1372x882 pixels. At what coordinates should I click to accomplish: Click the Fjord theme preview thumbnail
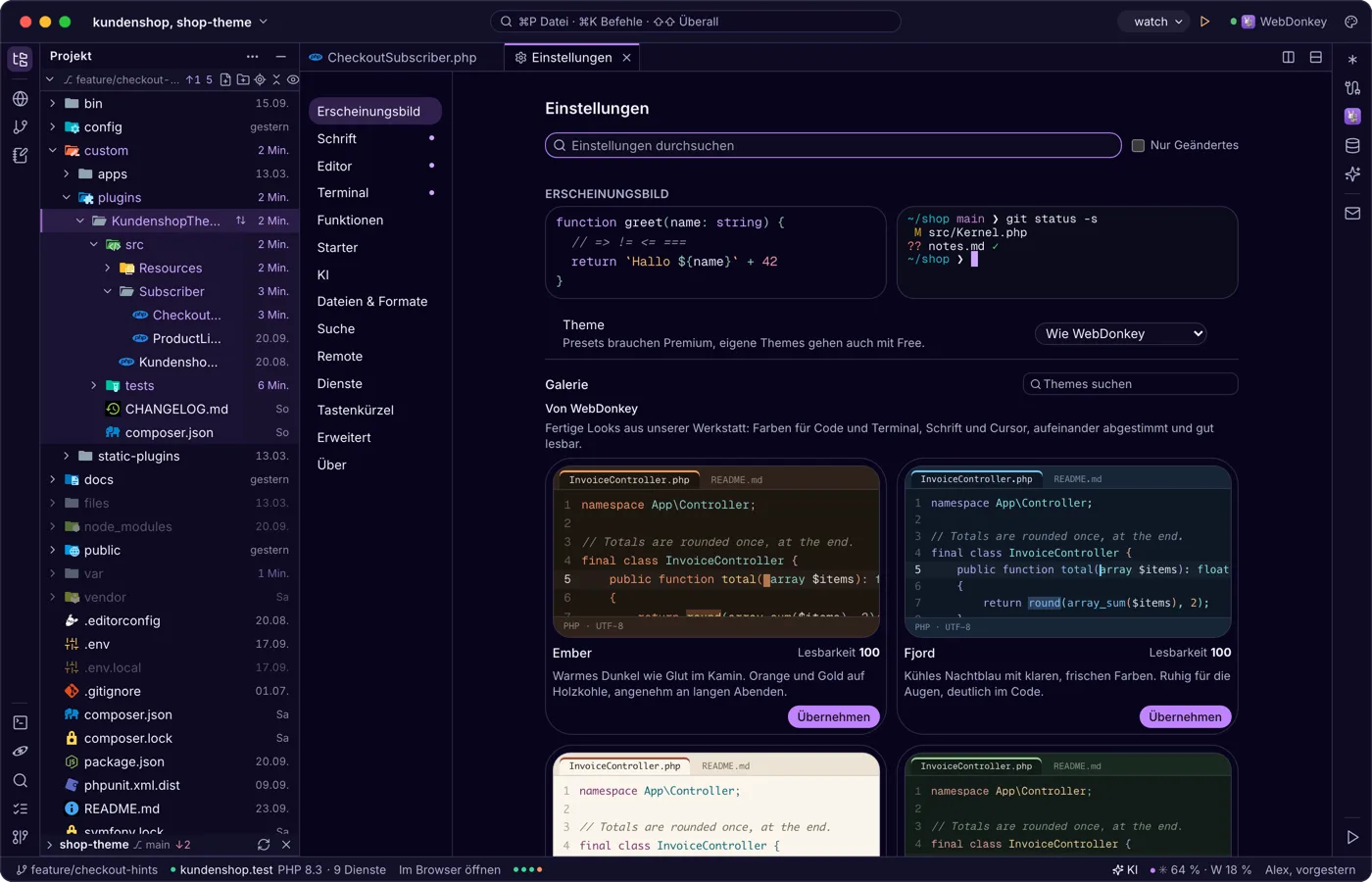click(x=1067, y=552)
